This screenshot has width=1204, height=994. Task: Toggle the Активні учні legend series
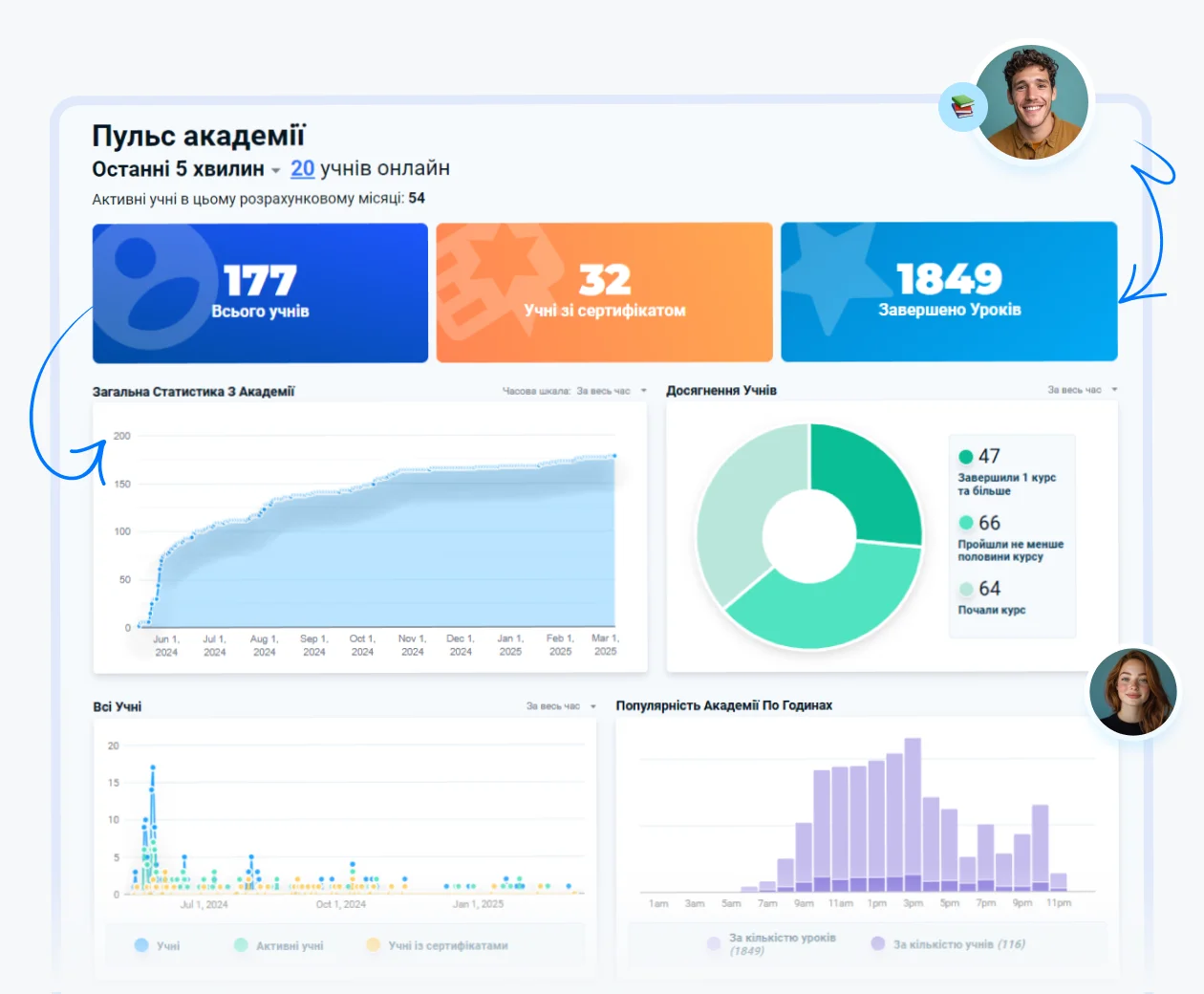[279, 945]
